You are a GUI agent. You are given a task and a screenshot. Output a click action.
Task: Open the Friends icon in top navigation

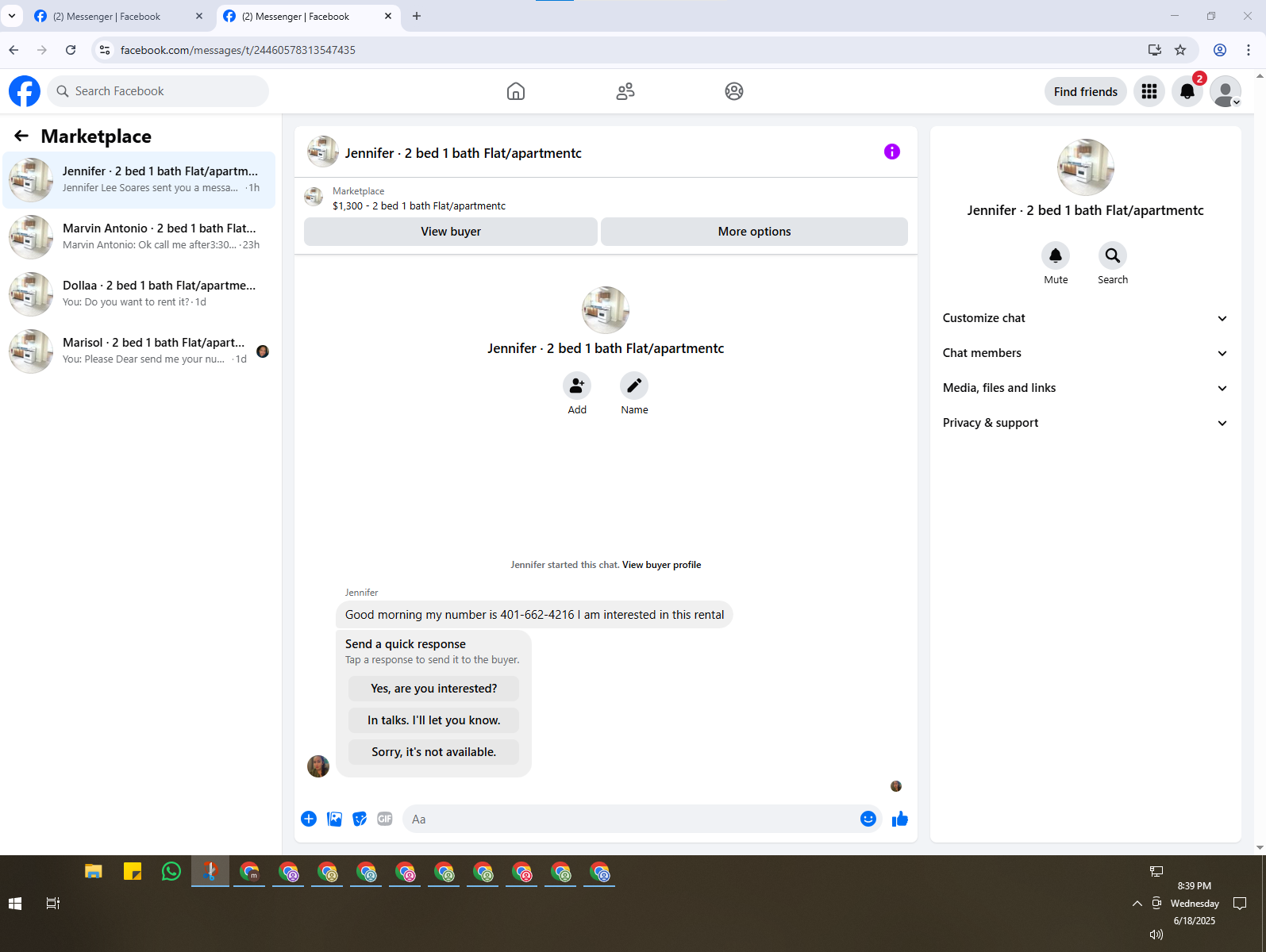tap(625, 91)
